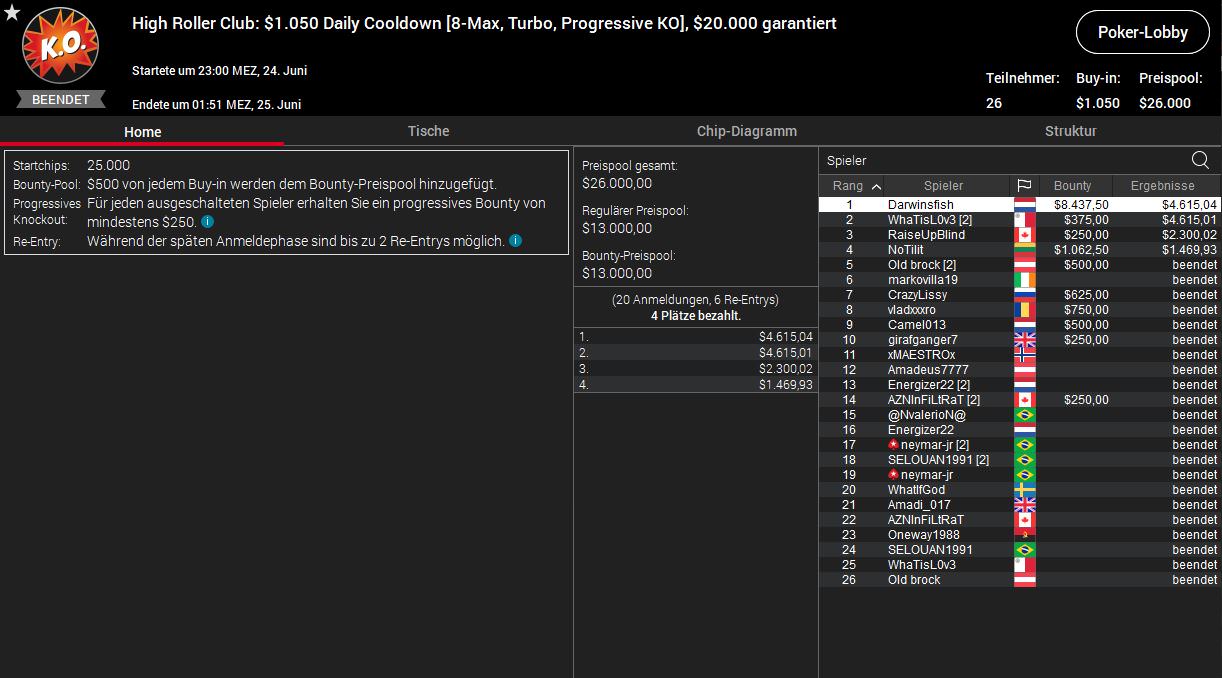The image size is (1222, 678).
Task: Sort the list by Bounty column
Action: 1072,185
